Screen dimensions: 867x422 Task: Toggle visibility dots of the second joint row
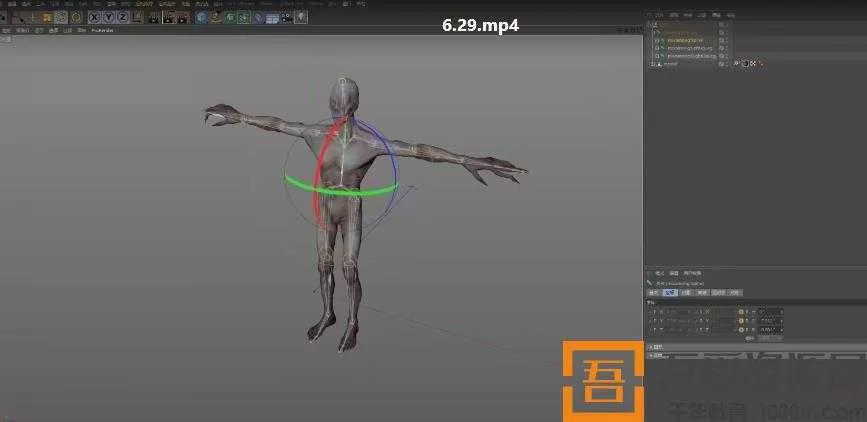720,47
